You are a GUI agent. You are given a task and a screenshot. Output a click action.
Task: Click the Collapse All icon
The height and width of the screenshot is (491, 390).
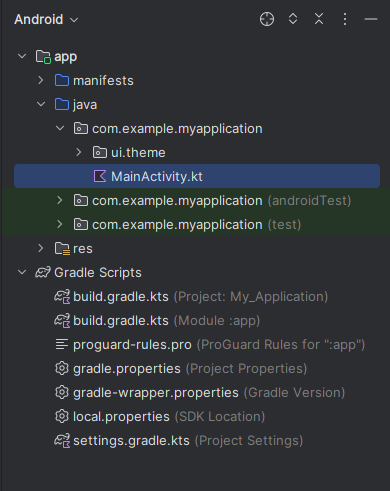[x=319, y=19]
